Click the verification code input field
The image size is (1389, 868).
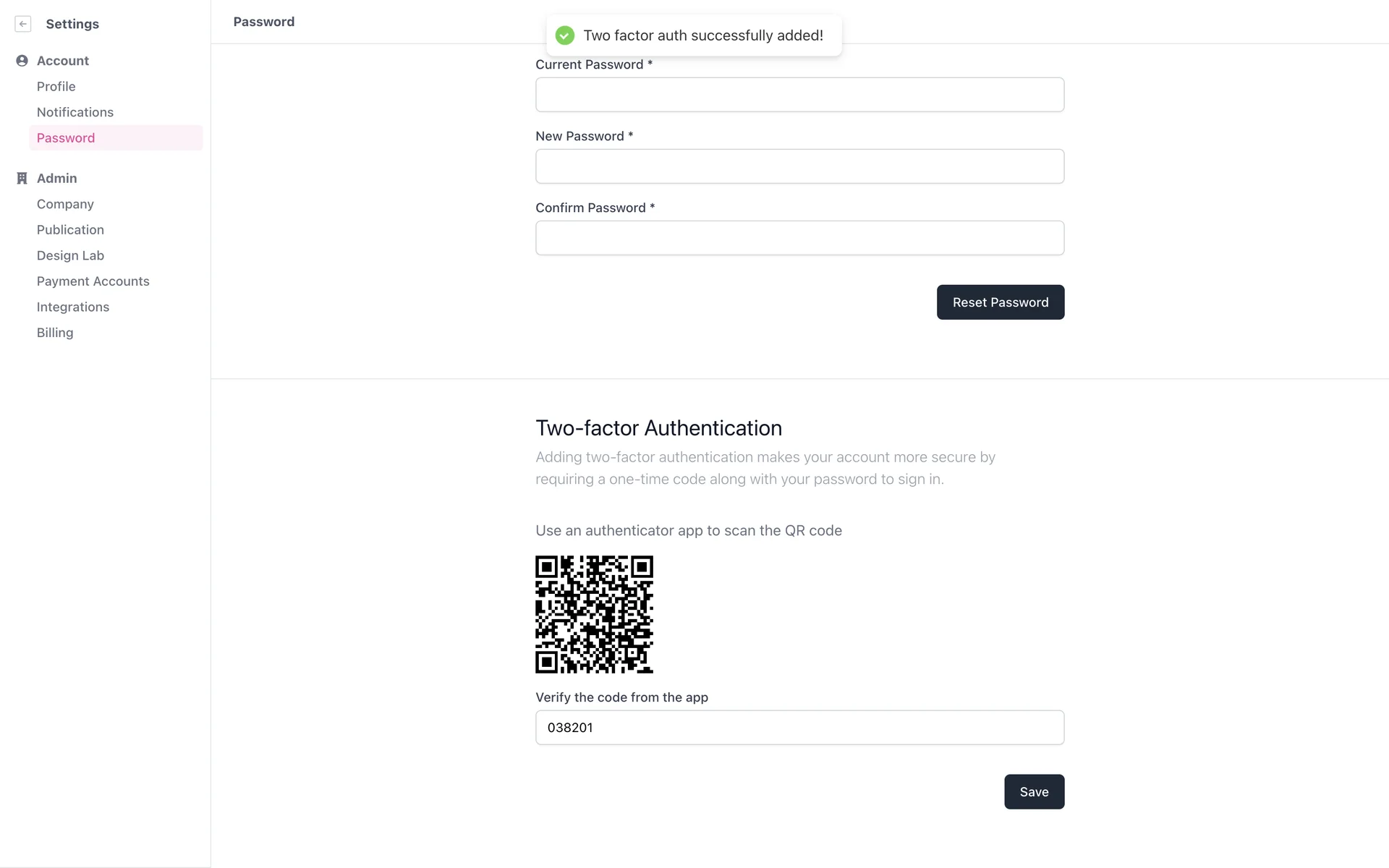click(x=799, y=728)
